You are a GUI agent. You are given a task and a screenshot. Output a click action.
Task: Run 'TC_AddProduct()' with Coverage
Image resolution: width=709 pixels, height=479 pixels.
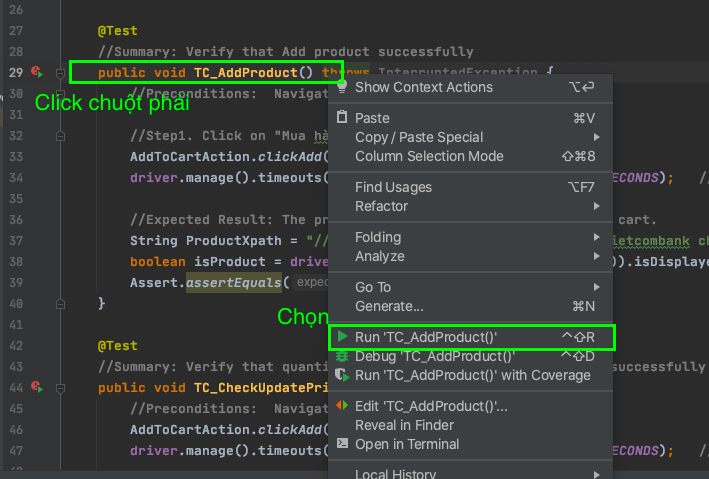tap(470, 375)
